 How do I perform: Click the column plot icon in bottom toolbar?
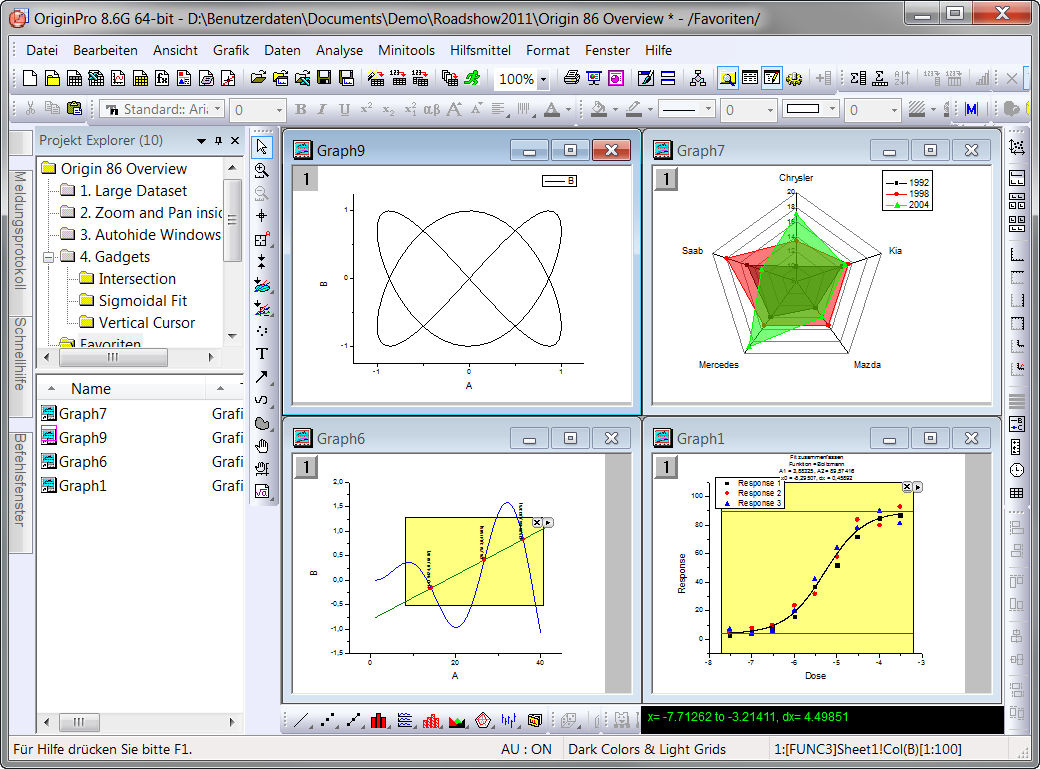(379, 720)
